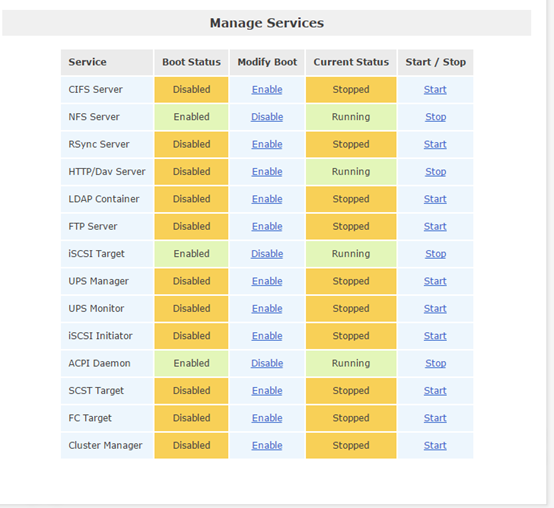Stop the HTTP/Dav Server
Image resolution: width=554 pixels, height=508 pixels.
point(435,172)
